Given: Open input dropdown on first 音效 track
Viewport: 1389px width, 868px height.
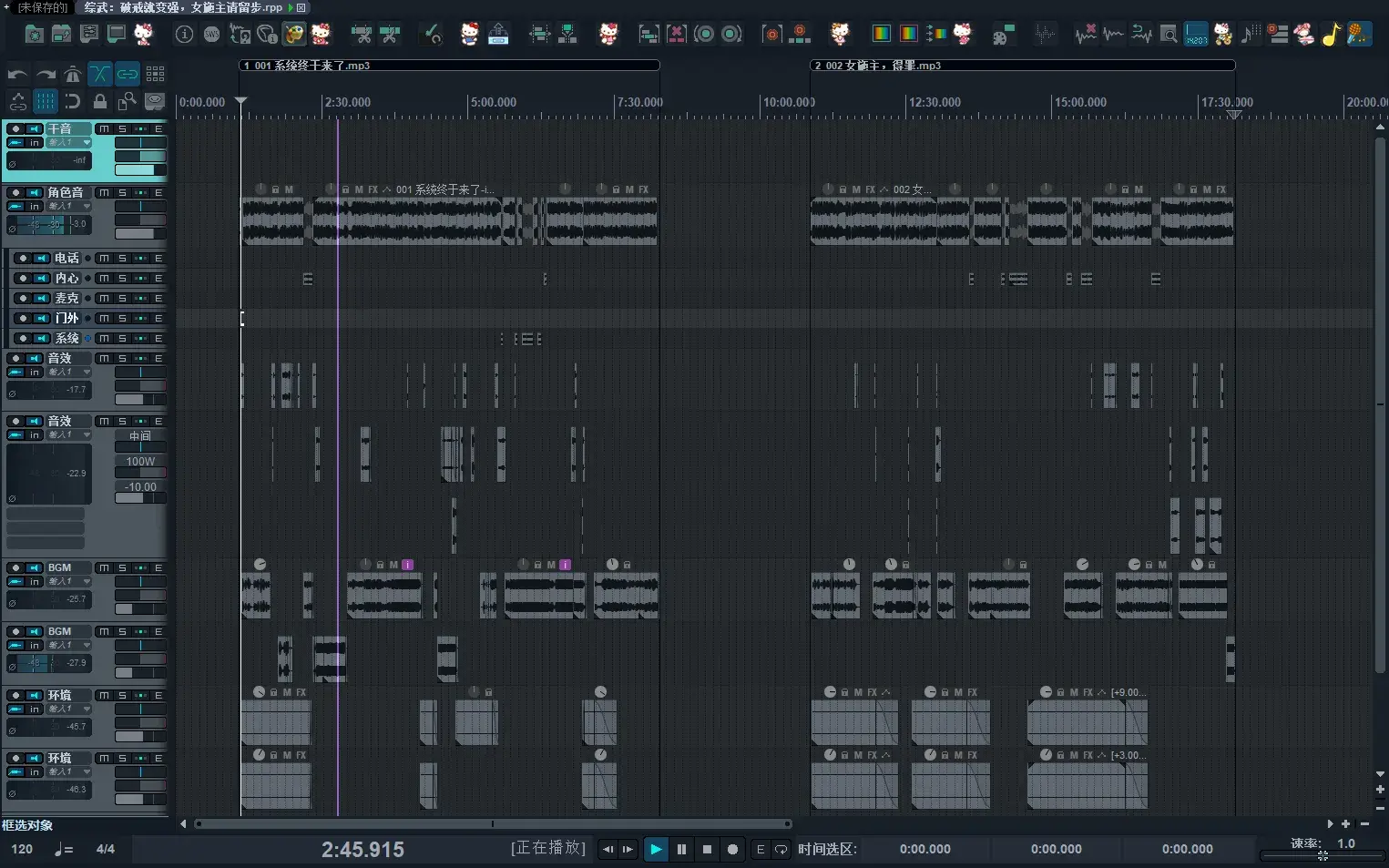Looking at the screenshot, I should coord(69,373).
